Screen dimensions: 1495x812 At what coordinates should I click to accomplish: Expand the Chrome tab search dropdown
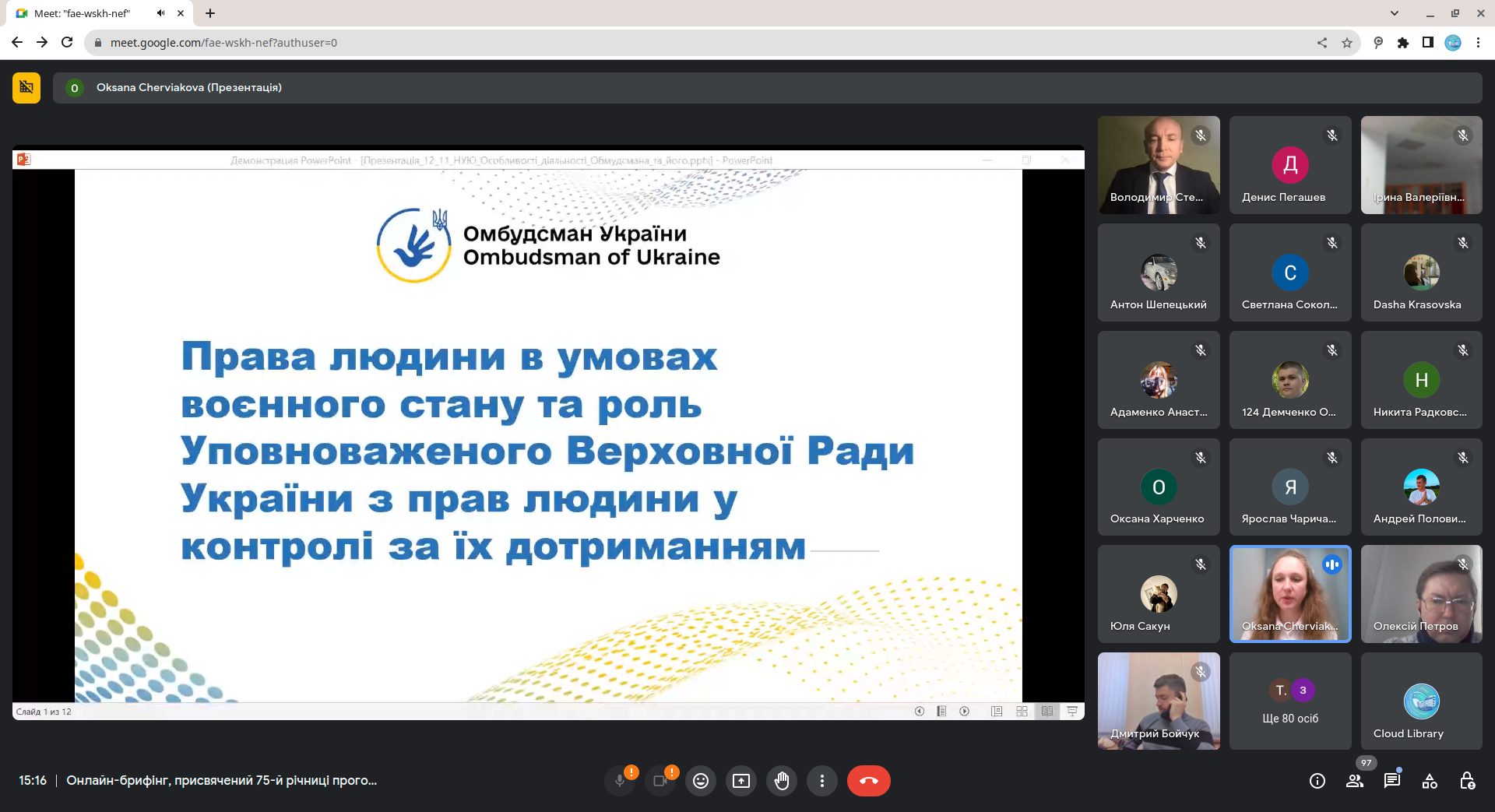1394,13
